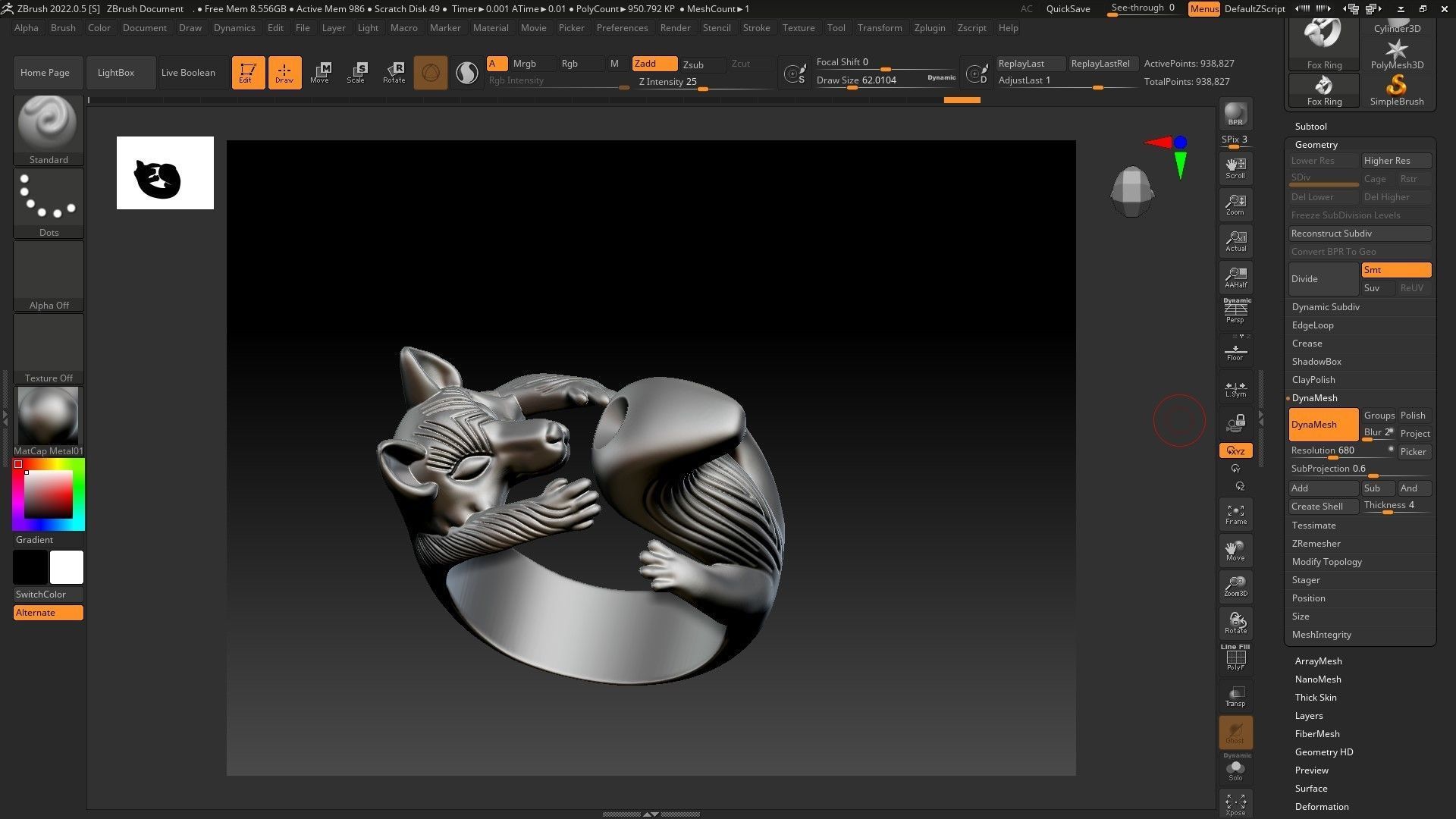This screenshot has height=819, width=1456.
Task: Expand the Subtool palette section
Action: [1310, 127]
